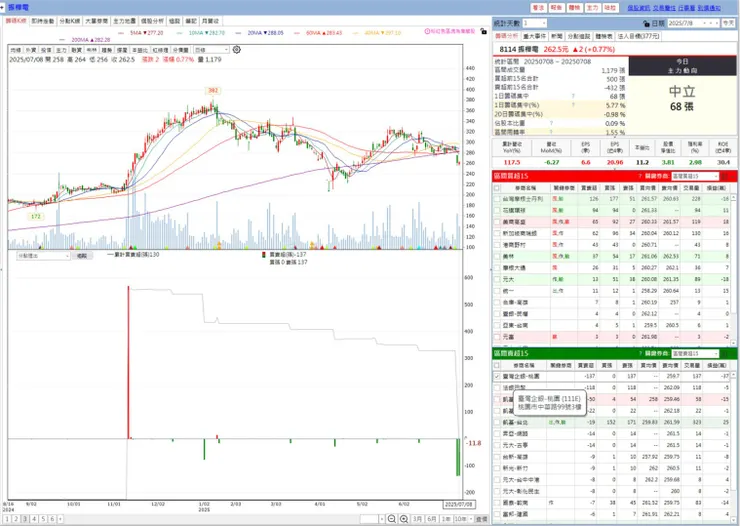Viewport: 740px width, 526px height.
Task: Click the 60MA legend color line
Action: point(297,33)
